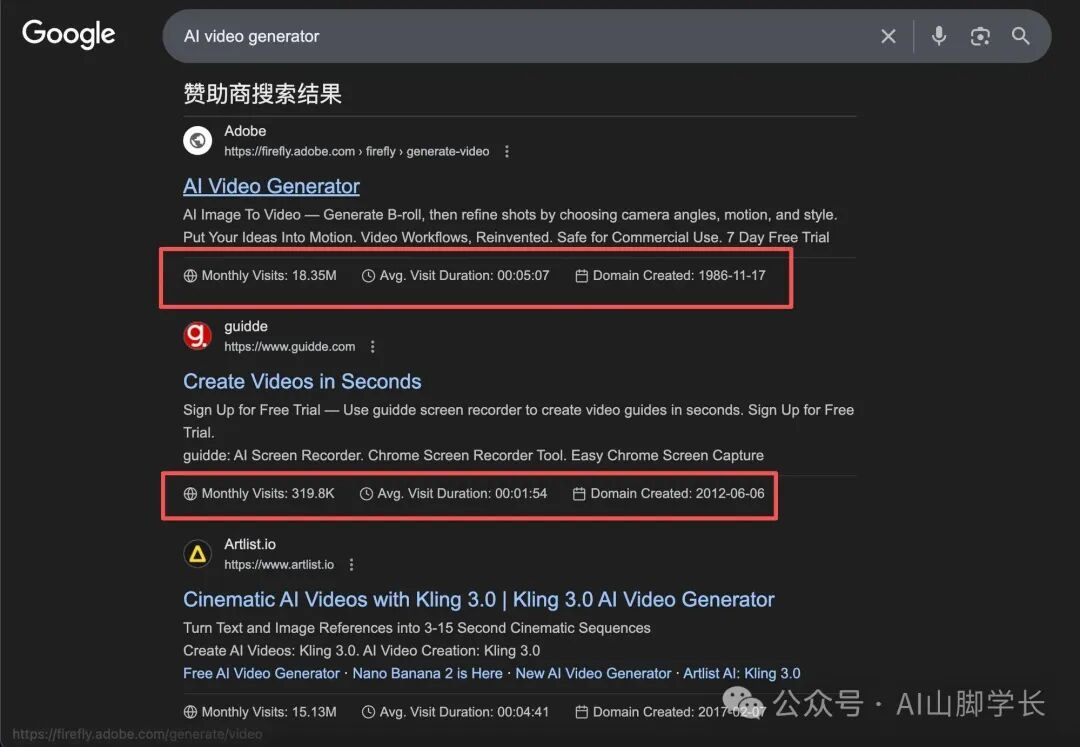
Task: Click the magnifying glass search button
Action: (x=1021, y=36)
